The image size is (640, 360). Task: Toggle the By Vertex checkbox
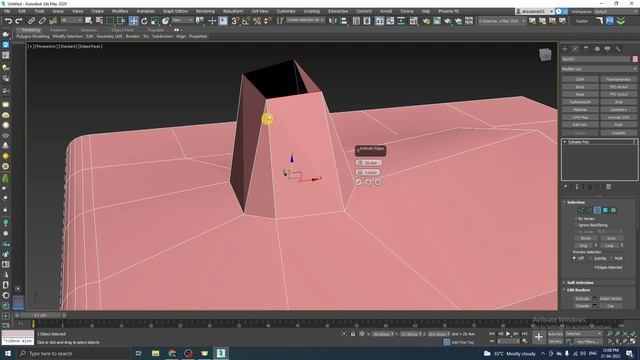coord(576,219)
